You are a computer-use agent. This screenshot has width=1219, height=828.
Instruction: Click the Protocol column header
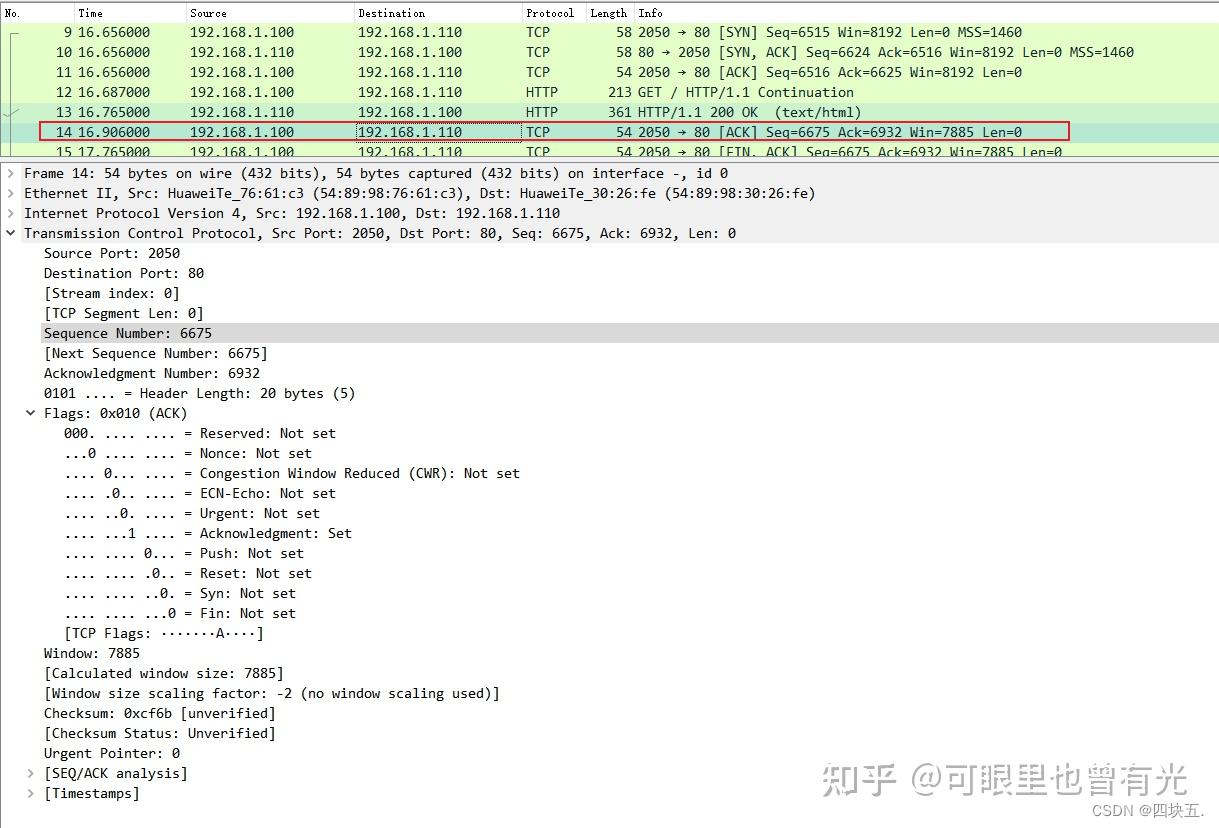551,13
